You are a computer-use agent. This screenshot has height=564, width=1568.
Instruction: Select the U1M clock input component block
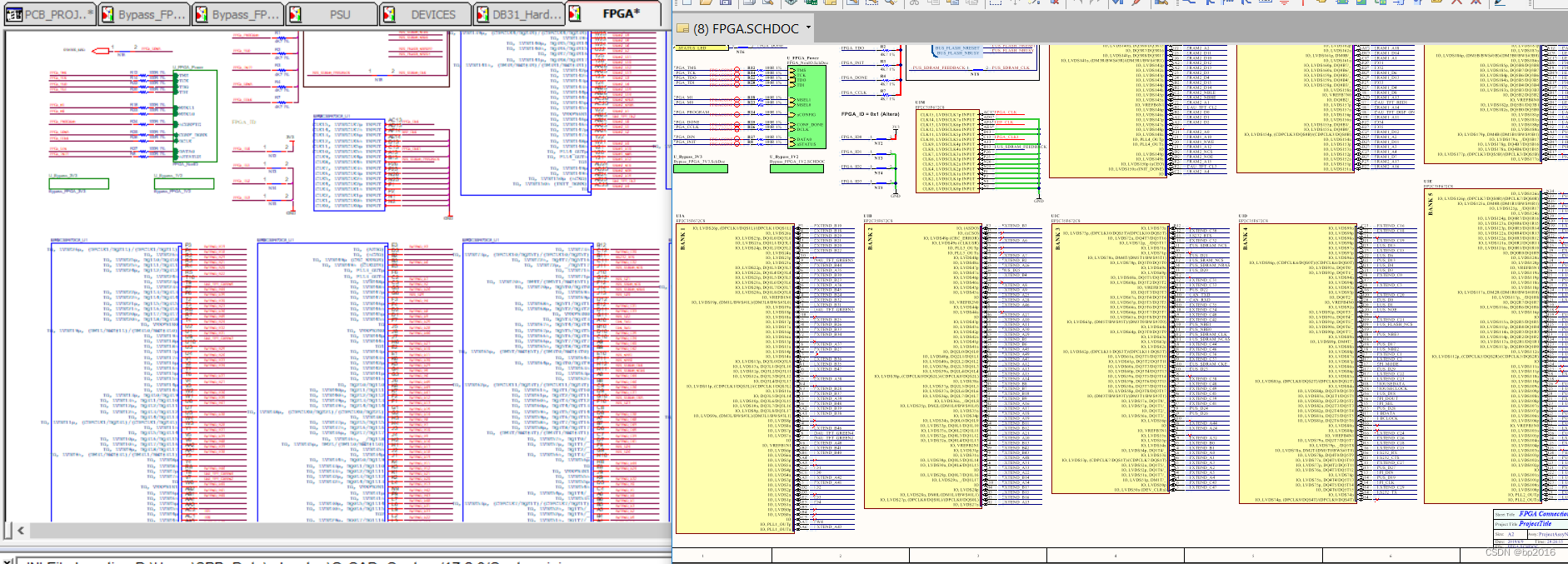pyautogui.click(x=949, y=152)
